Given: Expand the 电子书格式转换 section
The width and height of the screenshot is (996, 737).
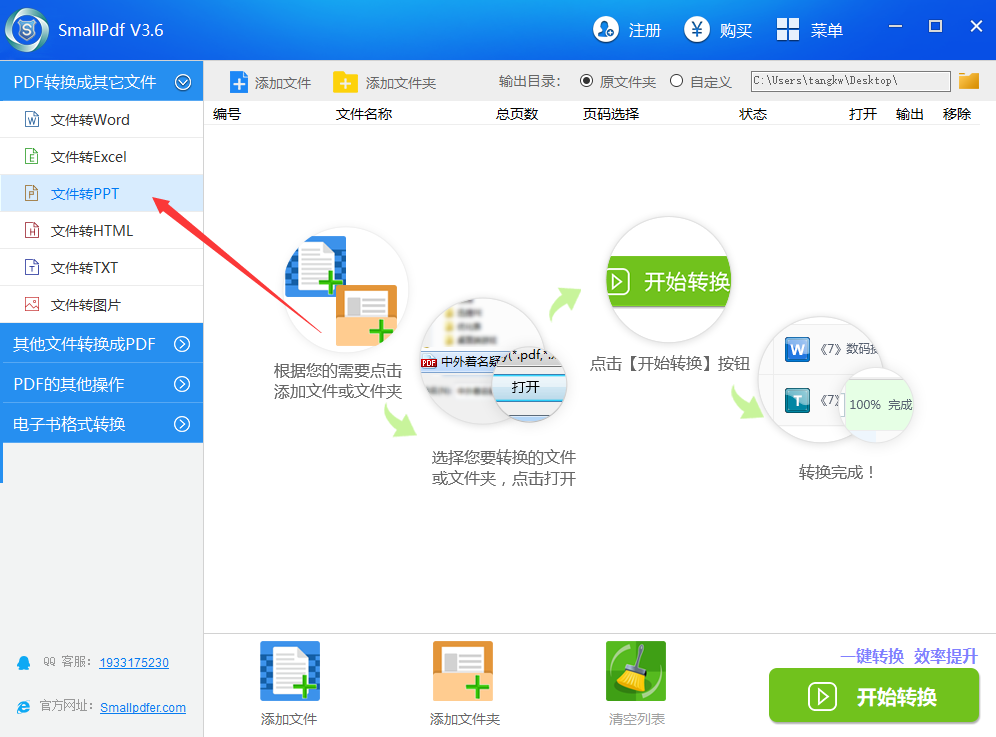Looking at the screenshot, I should coord(102,424).
